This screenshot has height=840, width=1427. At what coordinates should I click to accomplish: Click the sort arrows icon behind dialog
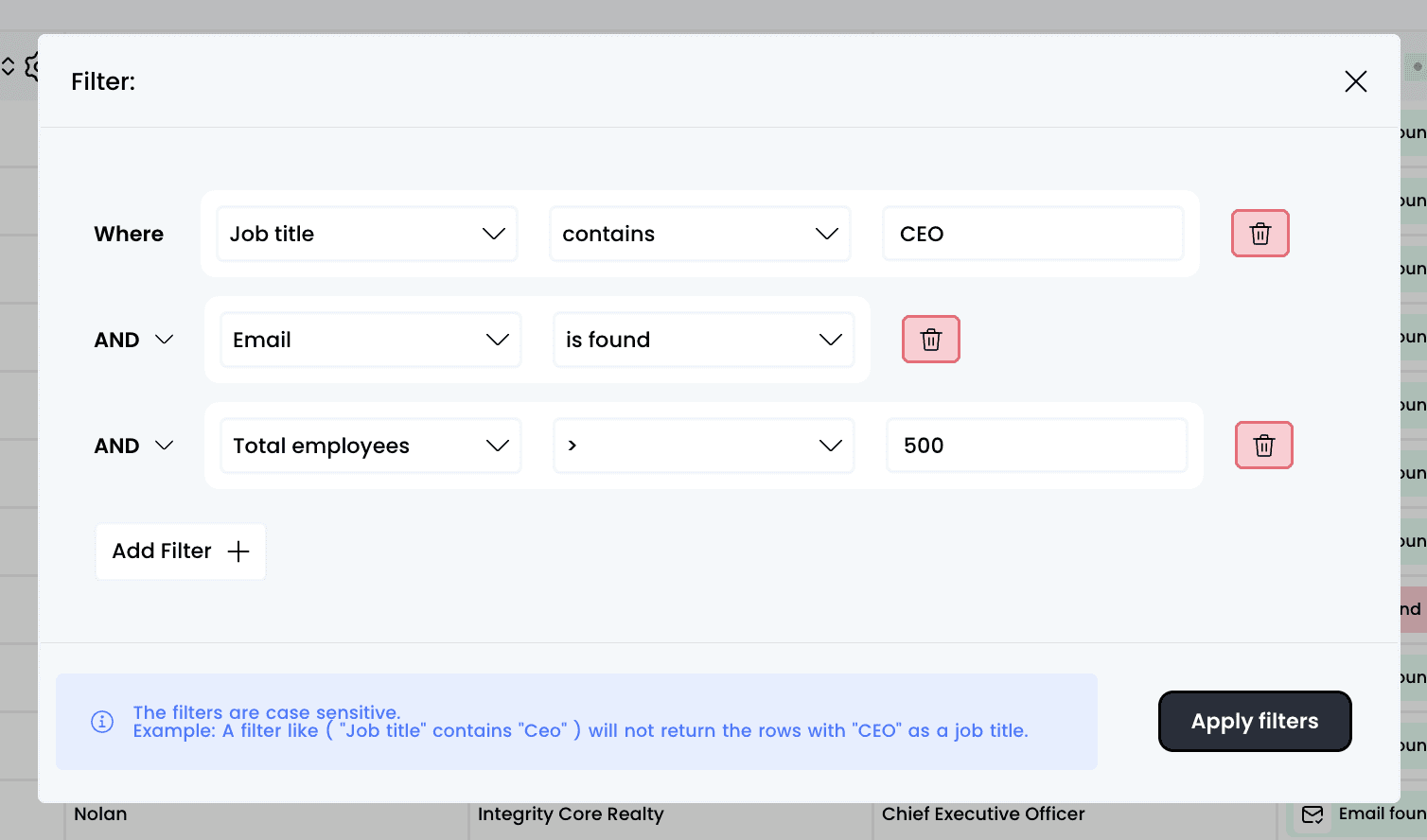click(8, 66)
